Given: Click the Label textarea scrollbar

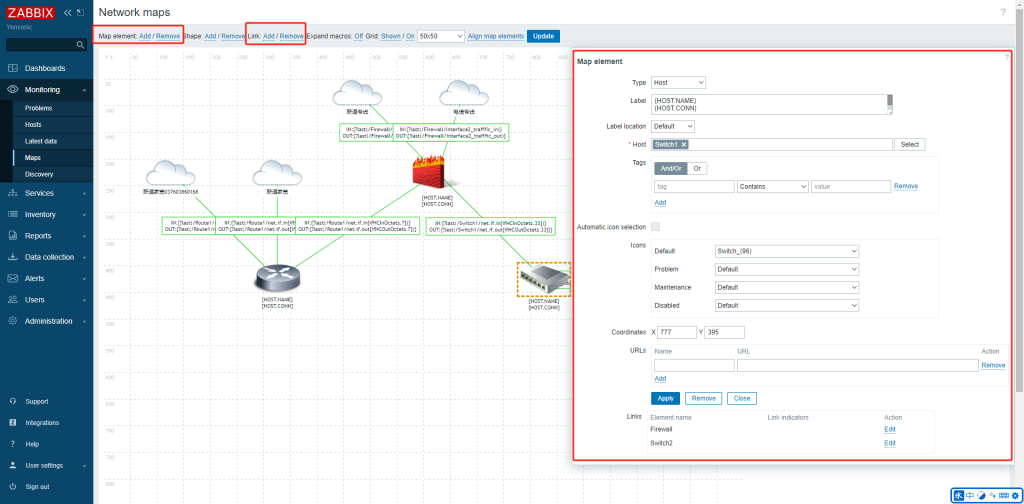Looking at the screenshot, I should point(889,103).
